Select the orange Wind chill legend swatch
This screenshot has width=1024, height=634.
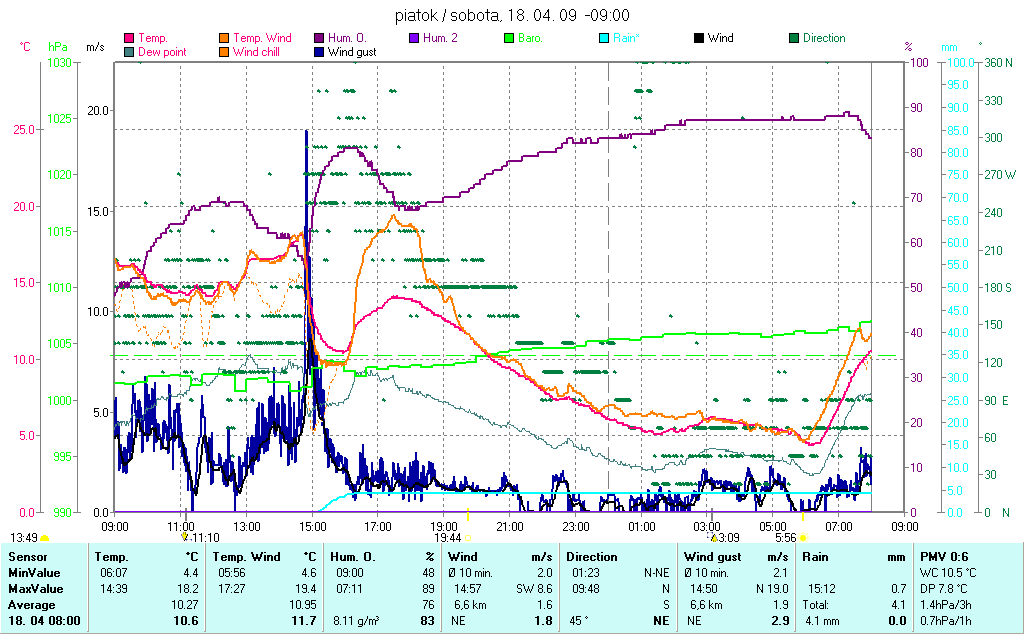point(224,52)
